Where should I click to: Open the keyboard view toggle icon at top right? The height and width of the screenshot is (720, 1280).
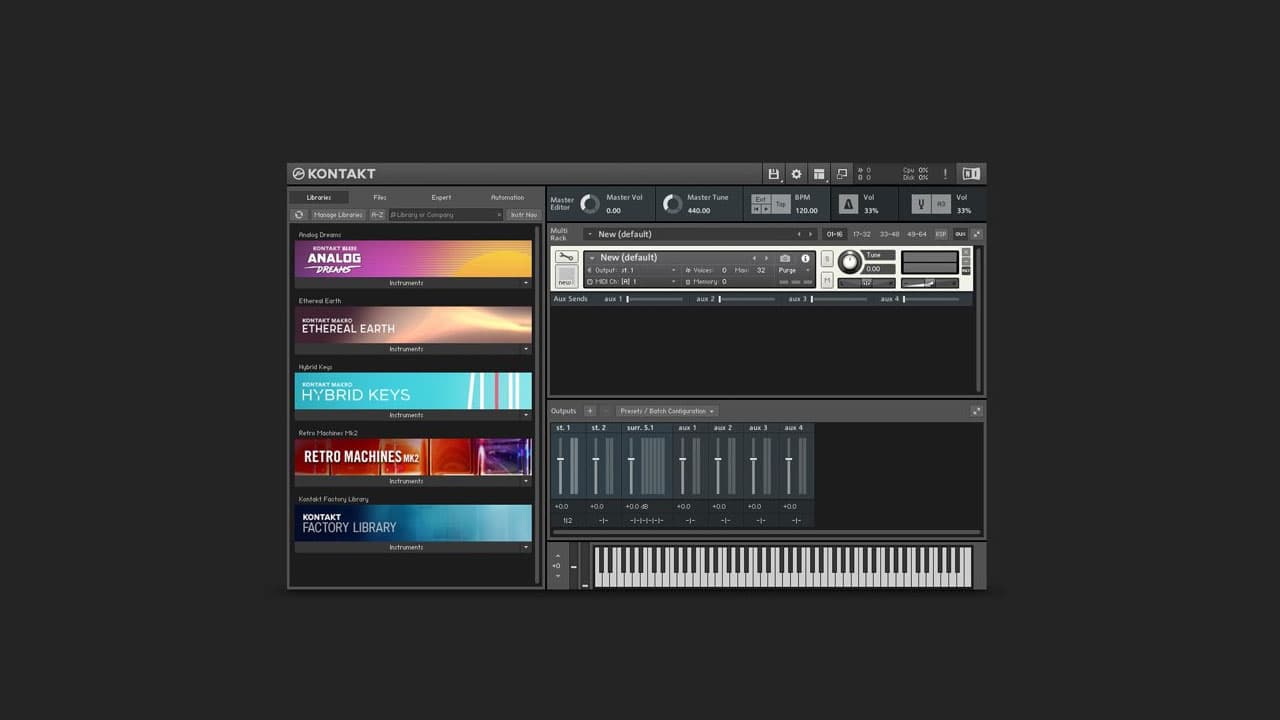[x=971, y=173]
